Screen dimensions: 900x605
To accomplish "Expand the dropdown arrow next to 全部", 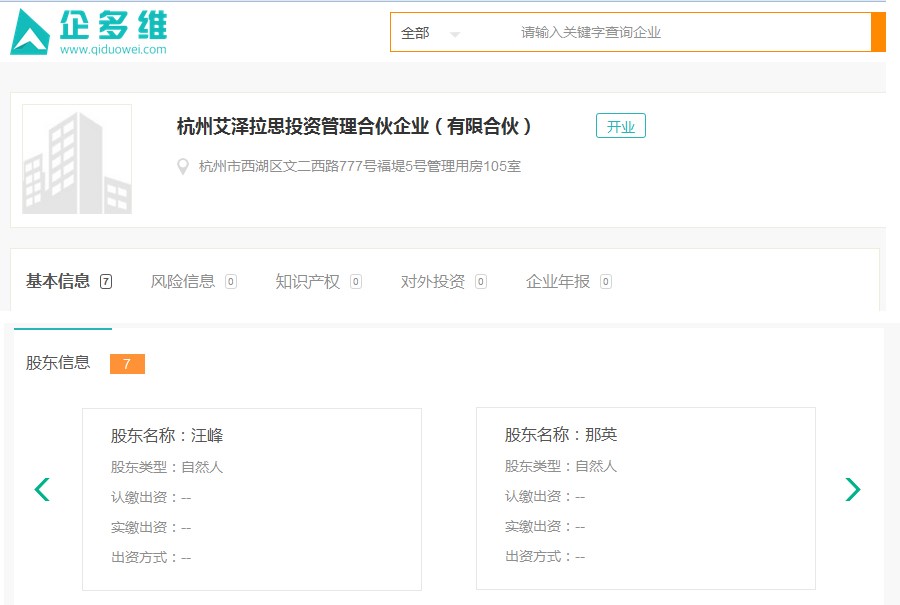I will [456, 33].
